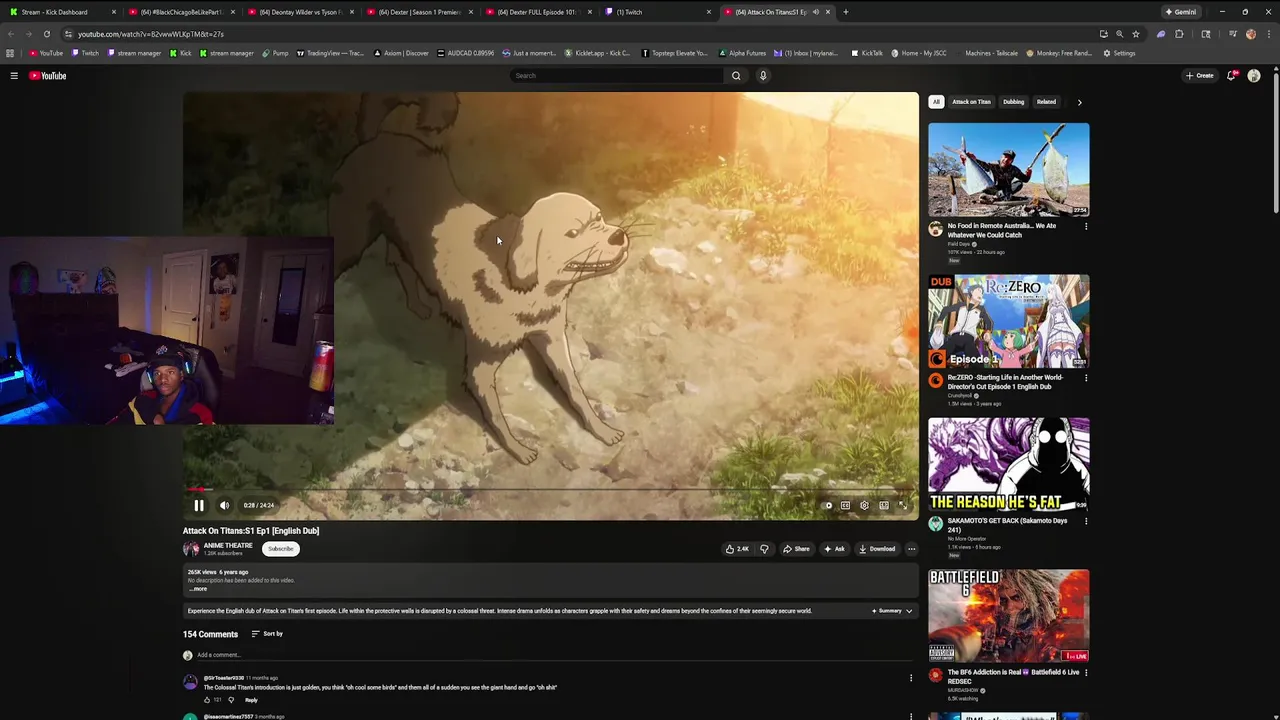Screen dimensions: 1280x720
Task: Open the YouTube account avatar menu
Action: 1254,76
